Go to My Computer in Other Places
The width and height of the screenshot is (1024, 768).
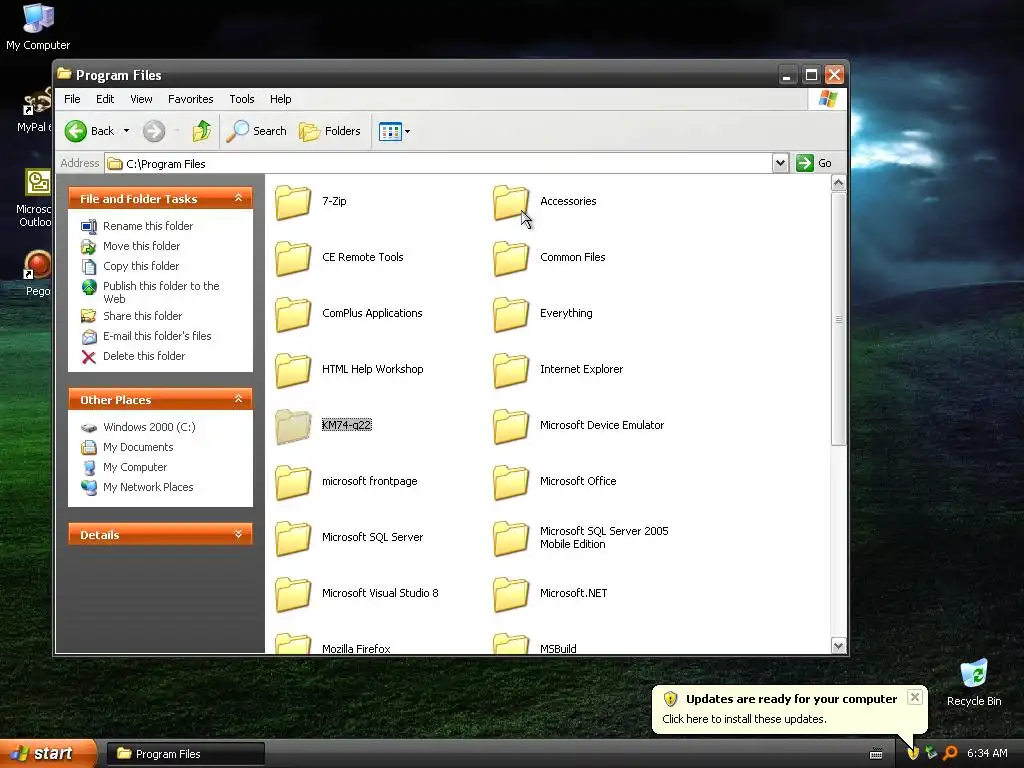[135, 468]
